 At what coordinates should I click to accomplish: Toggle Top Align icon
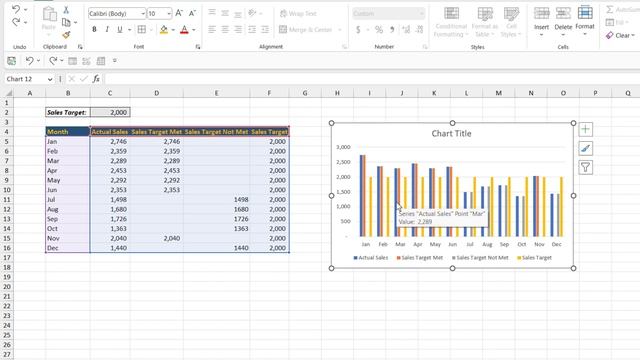(212, 13)
